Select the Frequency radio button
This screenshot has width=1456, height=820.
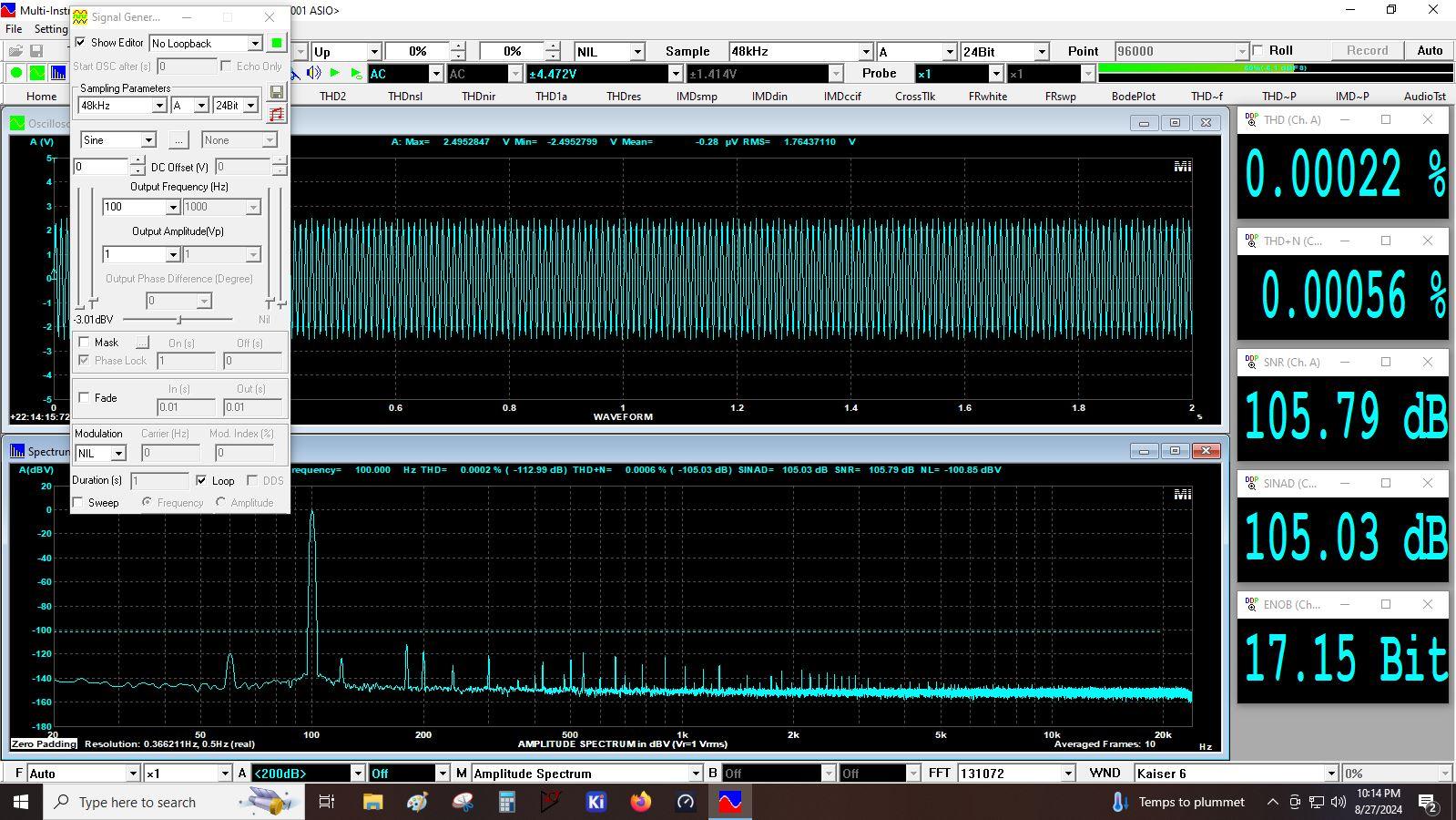(147, 502)
